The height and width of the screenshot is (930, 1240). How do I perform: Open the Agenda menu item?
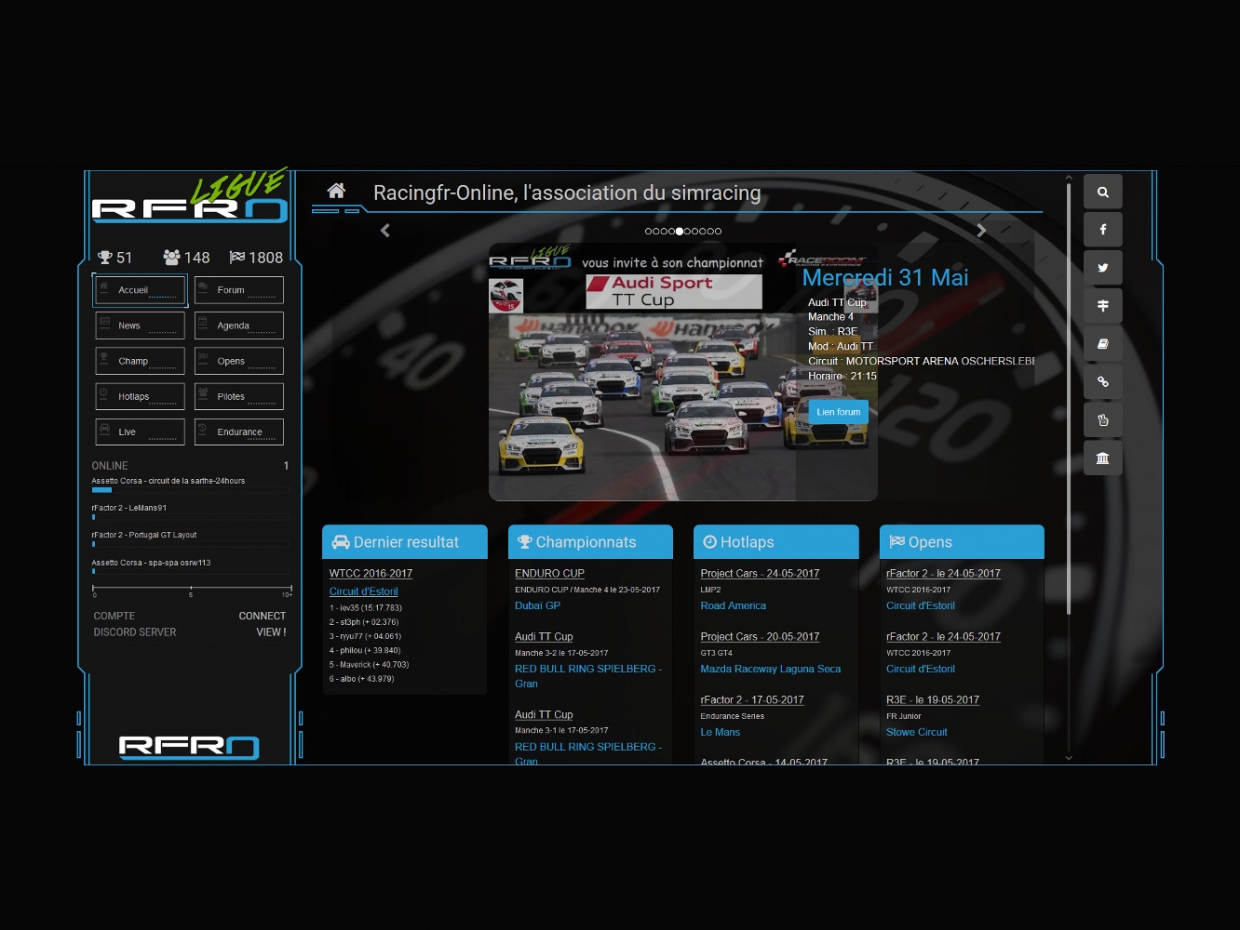click(x=239, y=325)
